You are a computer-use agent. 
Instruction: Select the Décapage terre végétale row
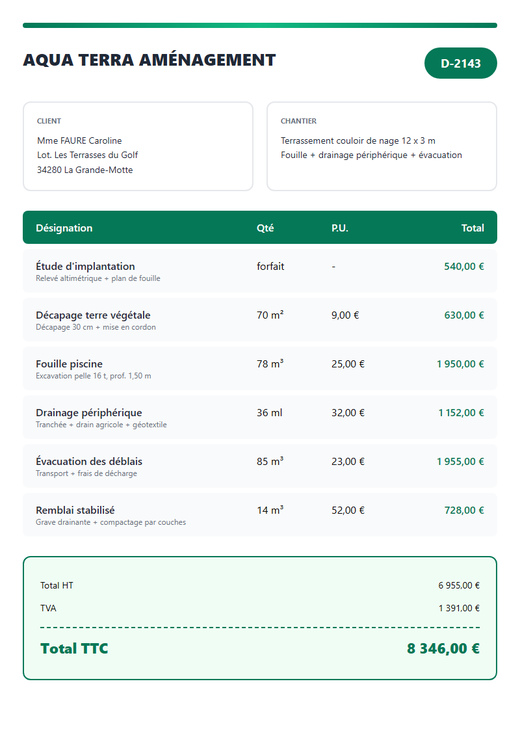pos(260,320)
